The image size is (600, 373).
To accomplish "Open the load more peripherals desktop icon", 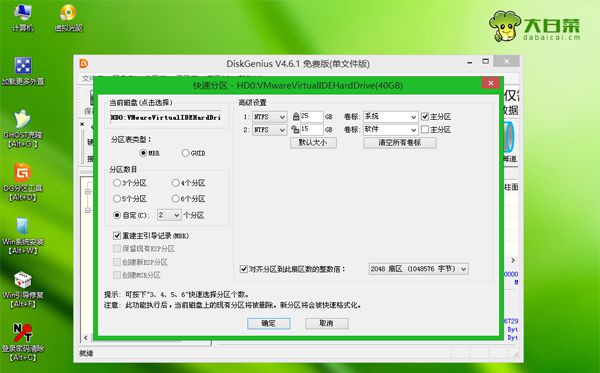I will (23, 71).
